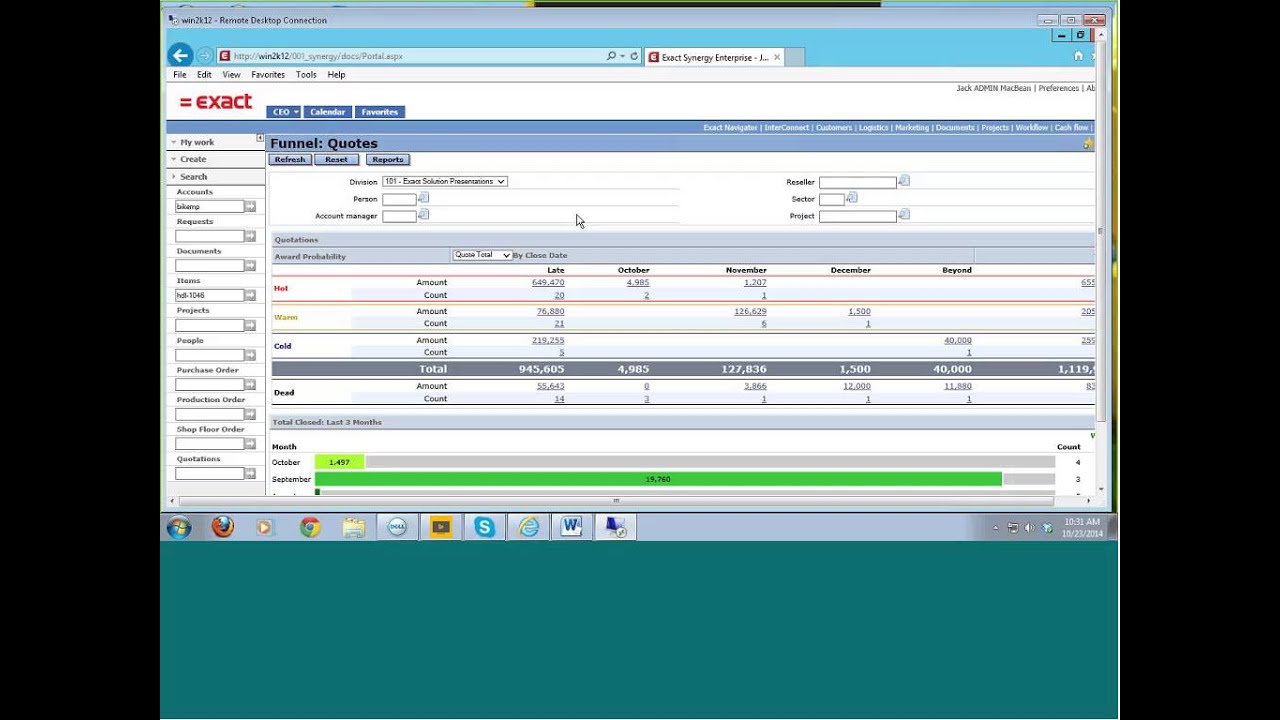The height and width of the screenshot is (720, 1280).
Task: Open the Quote Total dropdown
Action: [482, 255]
